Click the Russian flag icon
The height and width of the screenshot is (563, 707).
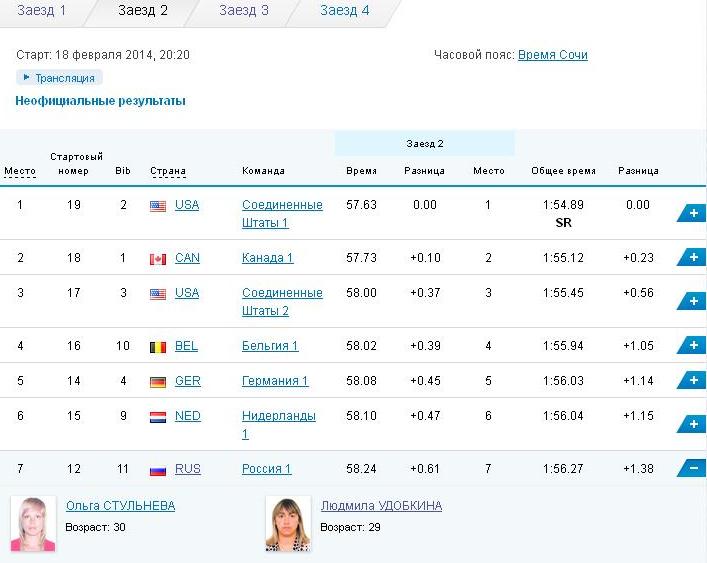158,471
